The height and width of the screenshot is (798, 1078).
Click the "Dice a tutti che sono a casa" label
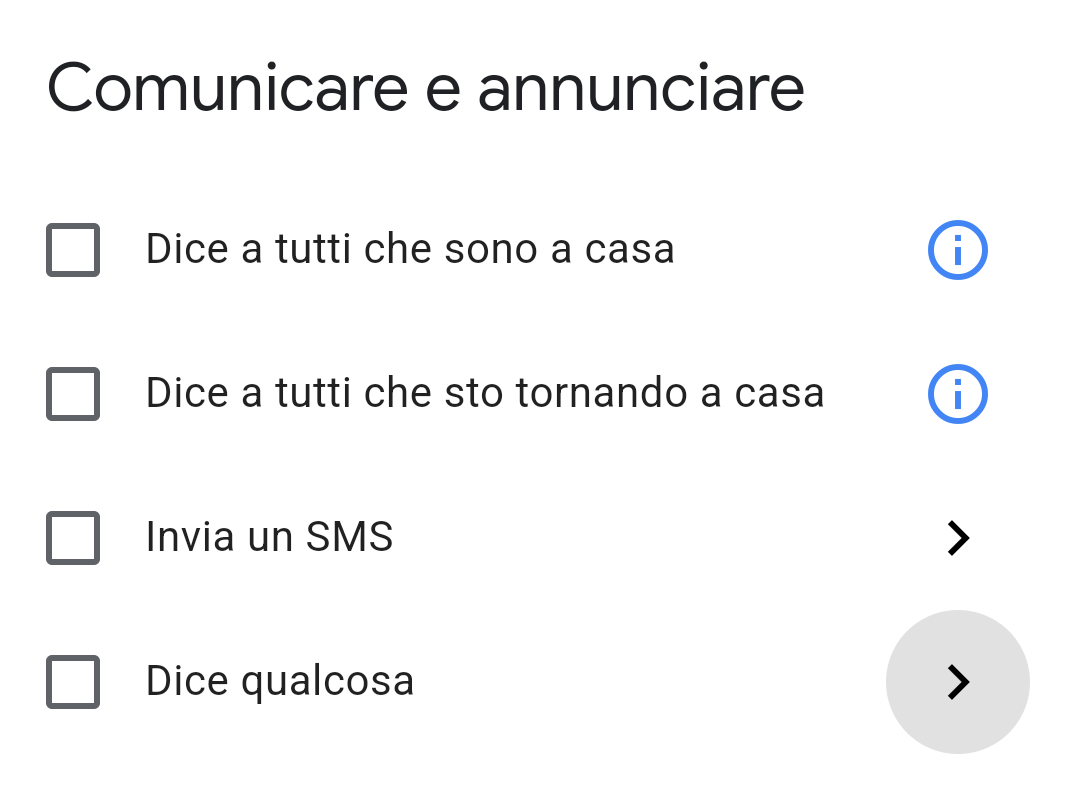coord(410,248)
